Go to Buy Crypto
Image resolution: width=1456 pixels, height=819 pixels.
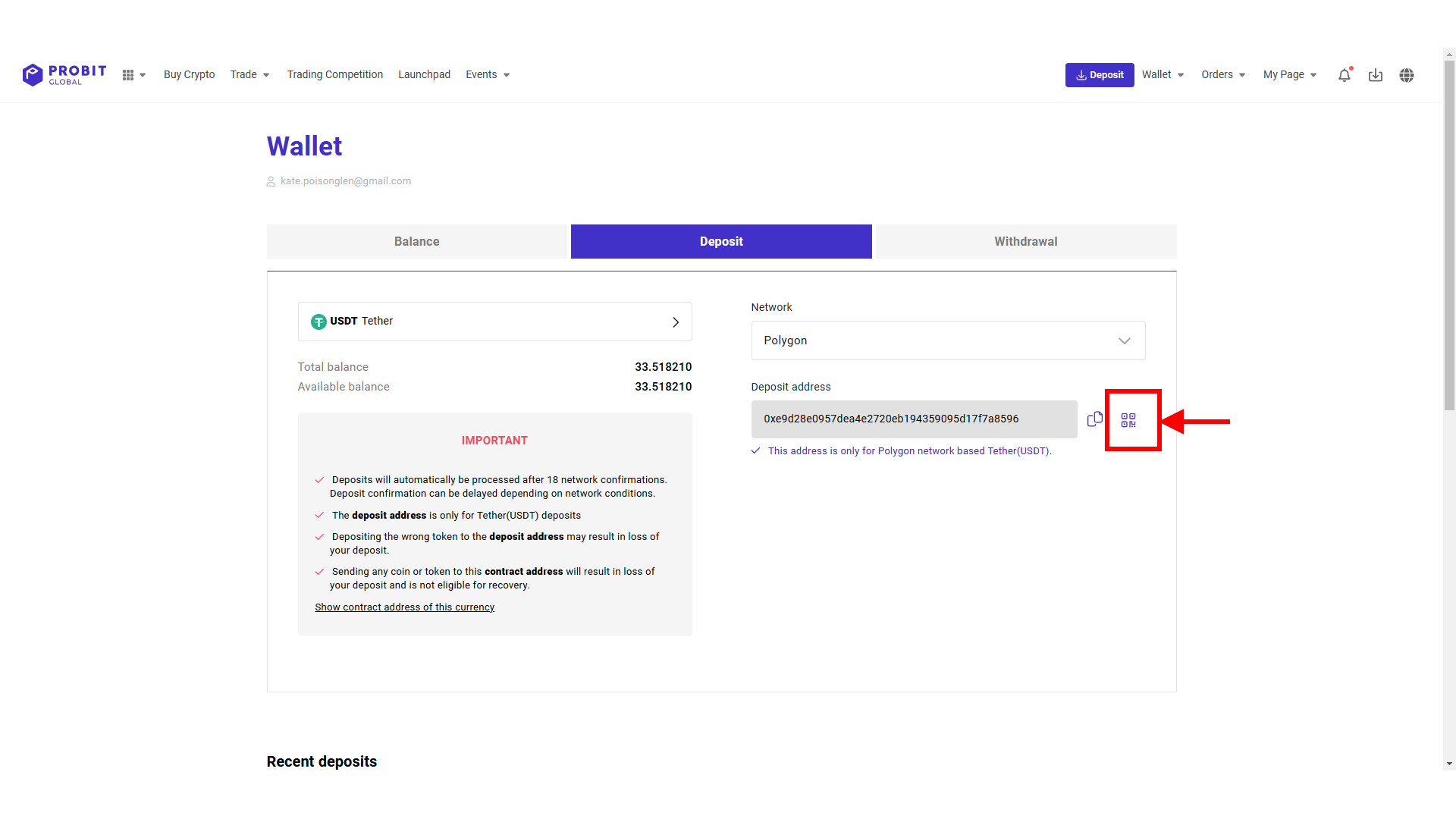(189, 74)
